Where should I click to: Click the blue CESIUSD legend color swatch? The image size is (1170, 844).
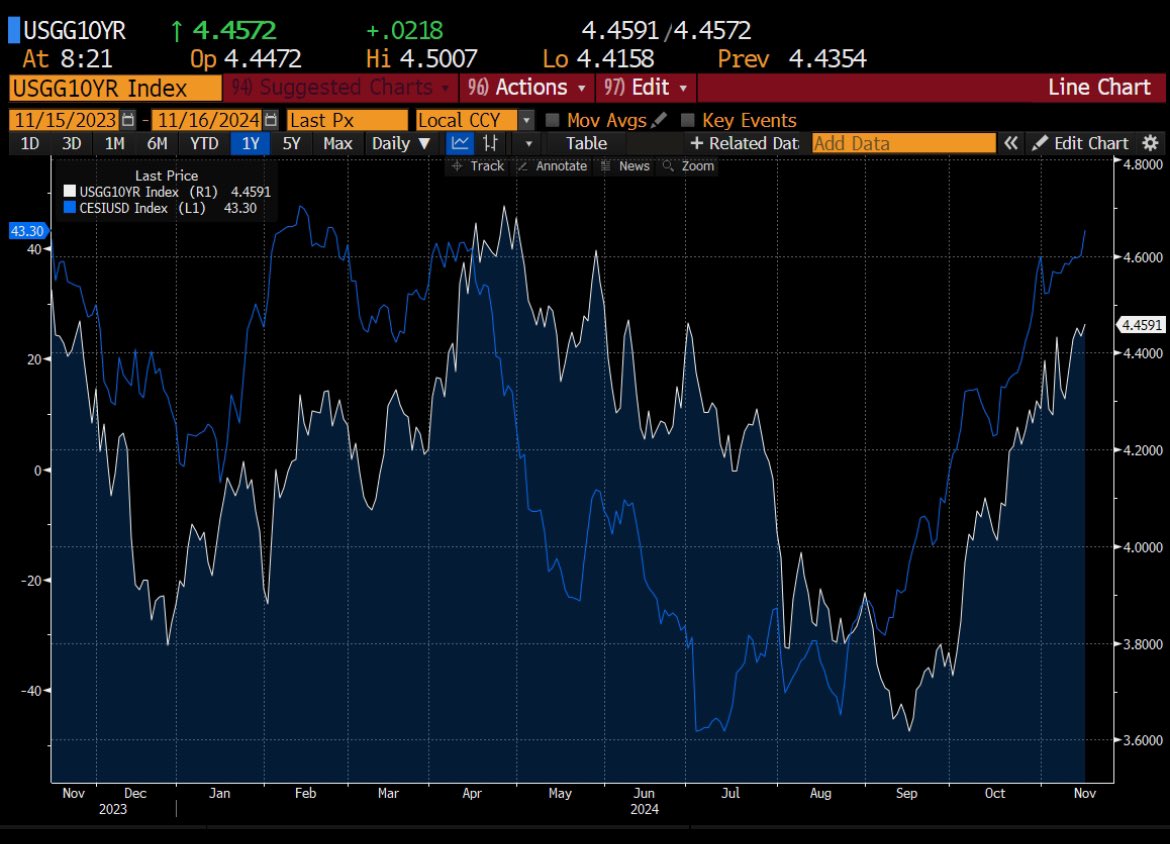70,208
